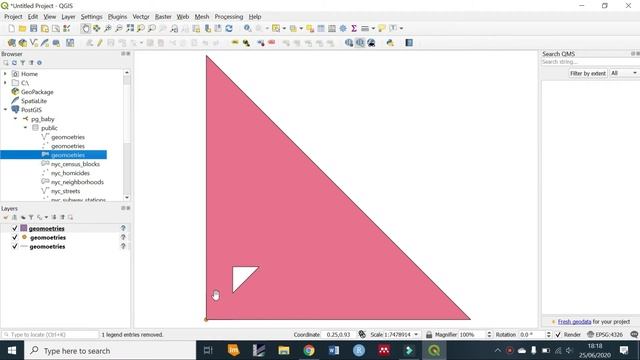Click the Show Statistical Summary sigma icon
The width and height of the screenshot is (640, 360).
coord(354,28)
